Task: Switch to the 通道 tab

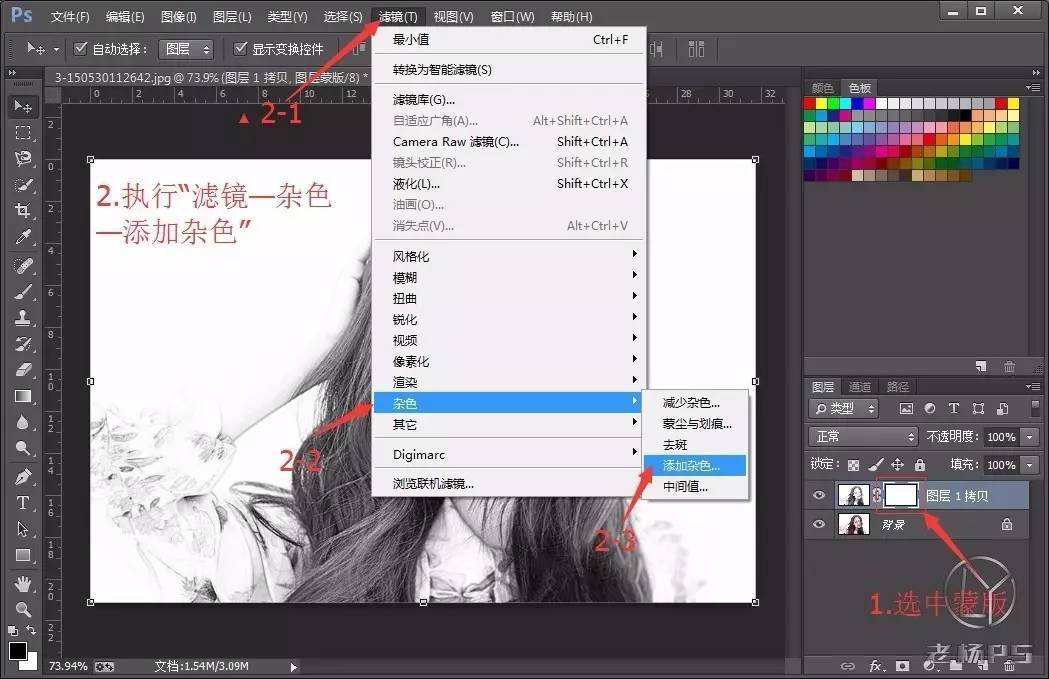Action: (x=860, y=387)
